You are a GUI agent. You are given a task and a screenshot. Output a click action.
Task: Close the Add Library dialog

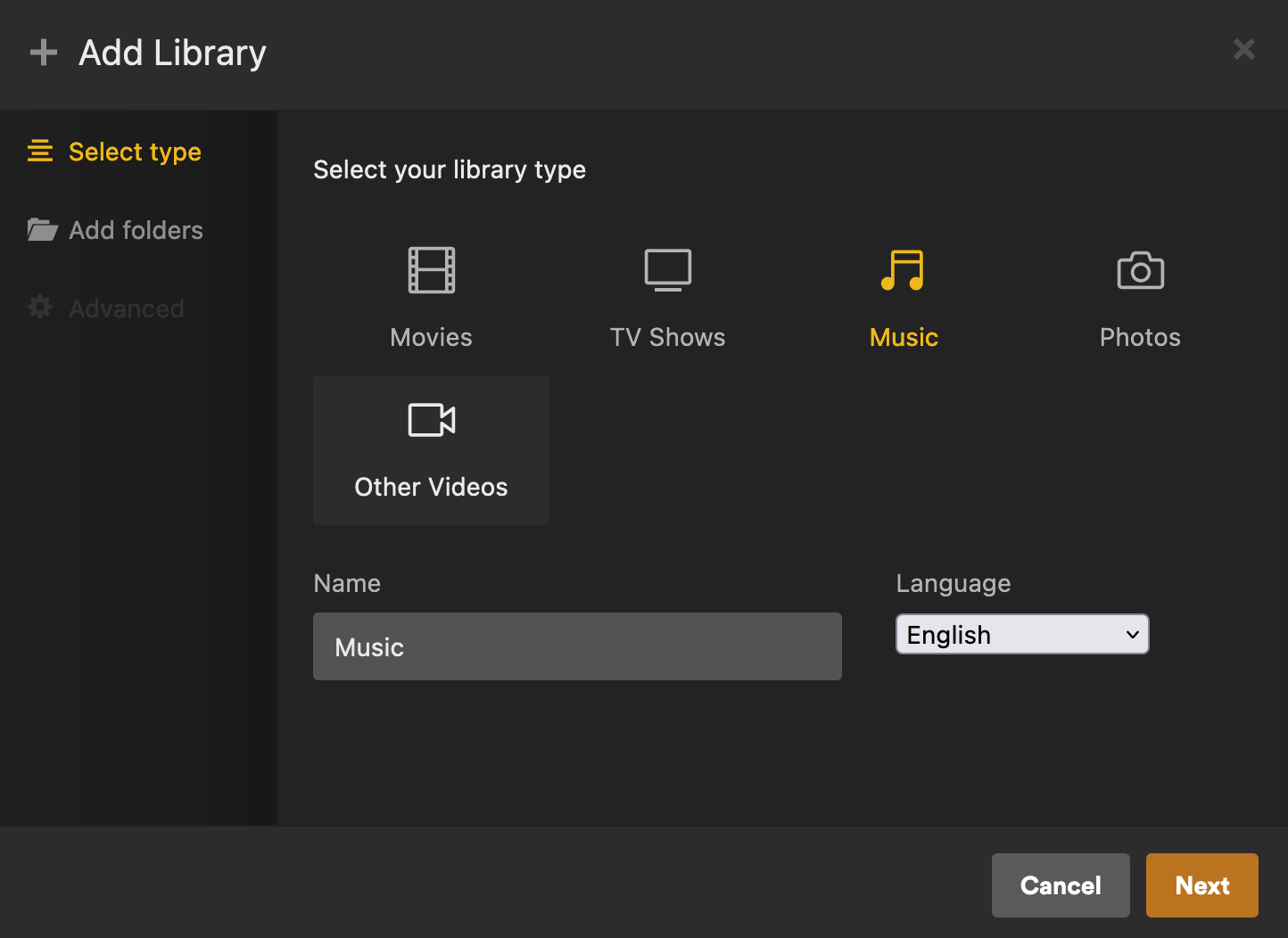[1243, 49]
